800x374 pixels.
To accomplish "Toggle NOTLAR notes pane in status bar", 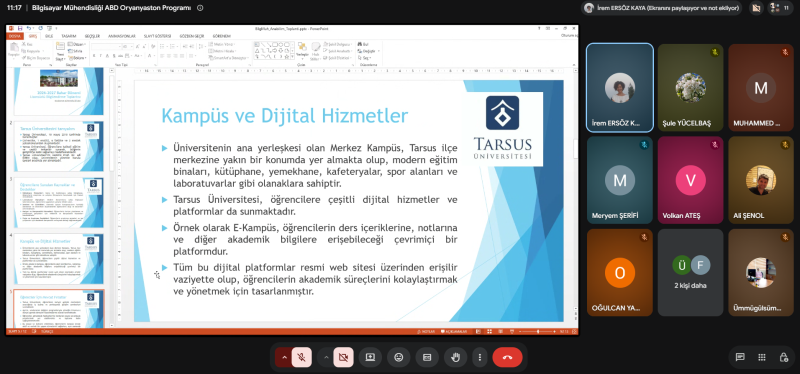I will tap(427, 331).
